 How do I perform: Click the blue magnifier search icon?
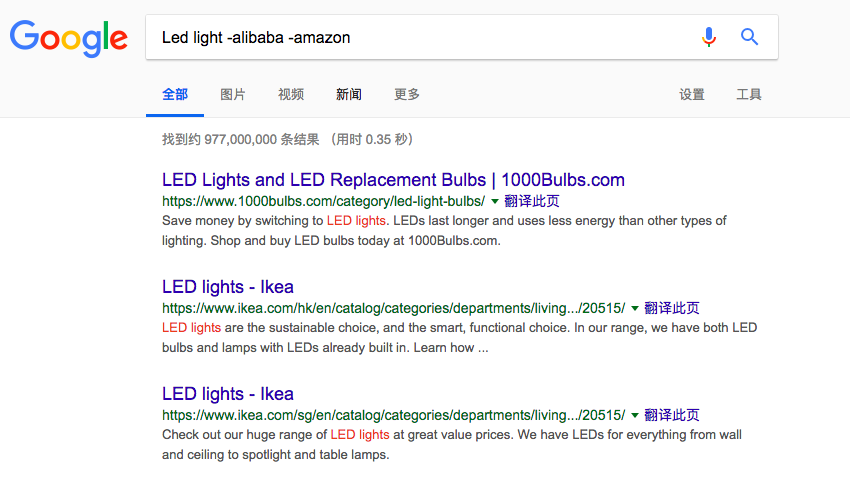point(749,37)
